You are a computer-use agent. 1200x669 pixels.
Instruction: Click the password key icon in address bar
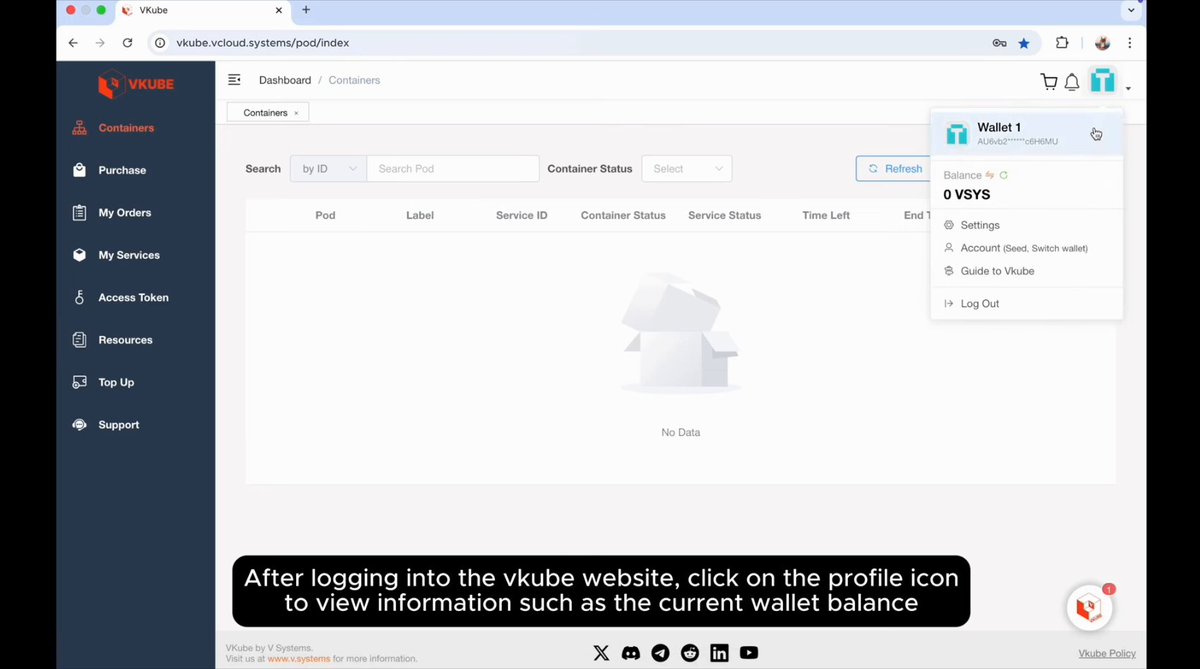point(999,43)
